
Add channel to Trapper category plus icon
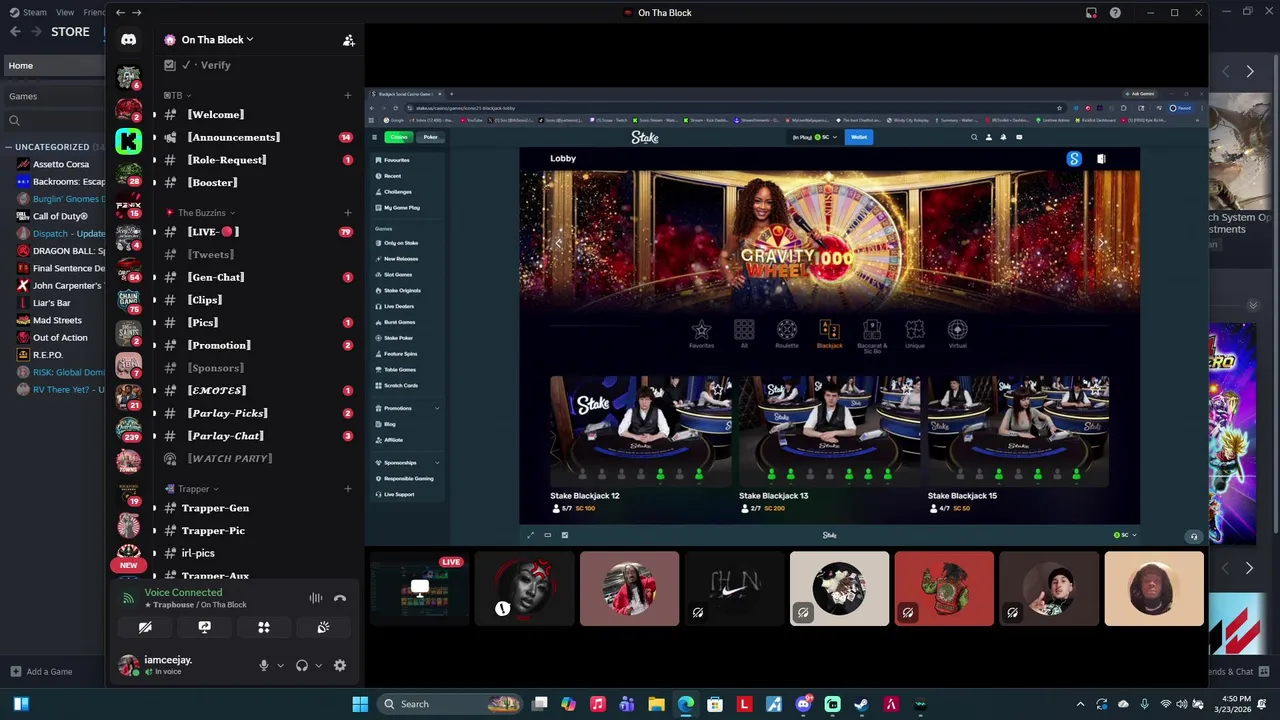coord(348,489)
